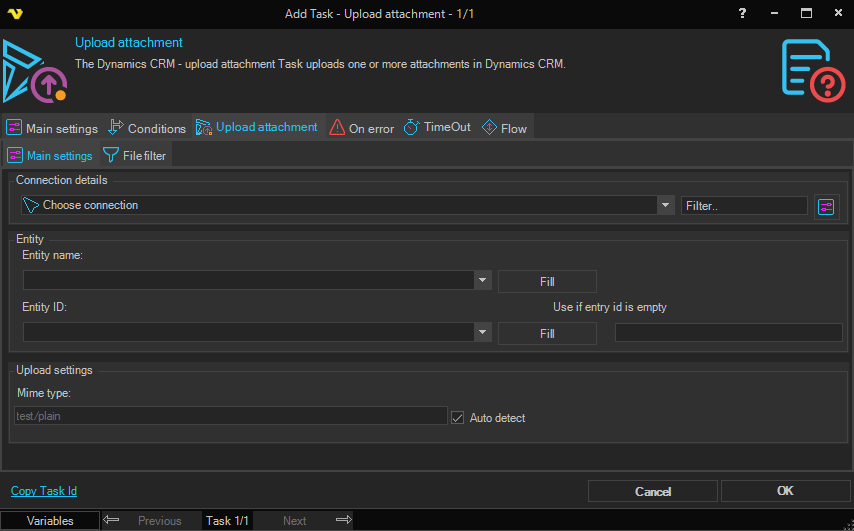This screenshot has width=854, height=531.
Task: Toggle the Auto detect checkbox
Action: click(x=458, y=418)
